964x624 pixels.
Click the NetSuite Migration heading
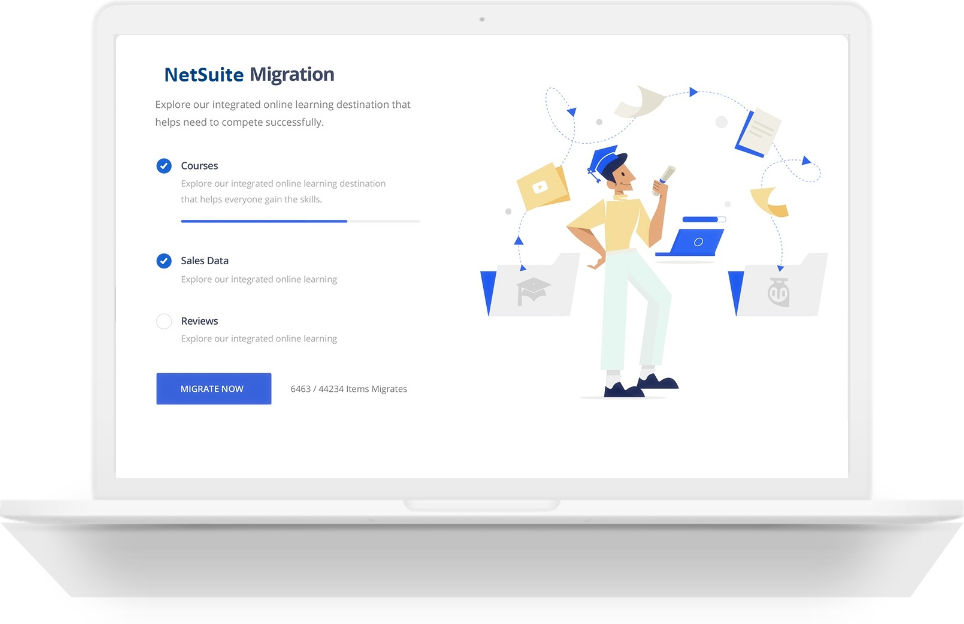(249, 75)
